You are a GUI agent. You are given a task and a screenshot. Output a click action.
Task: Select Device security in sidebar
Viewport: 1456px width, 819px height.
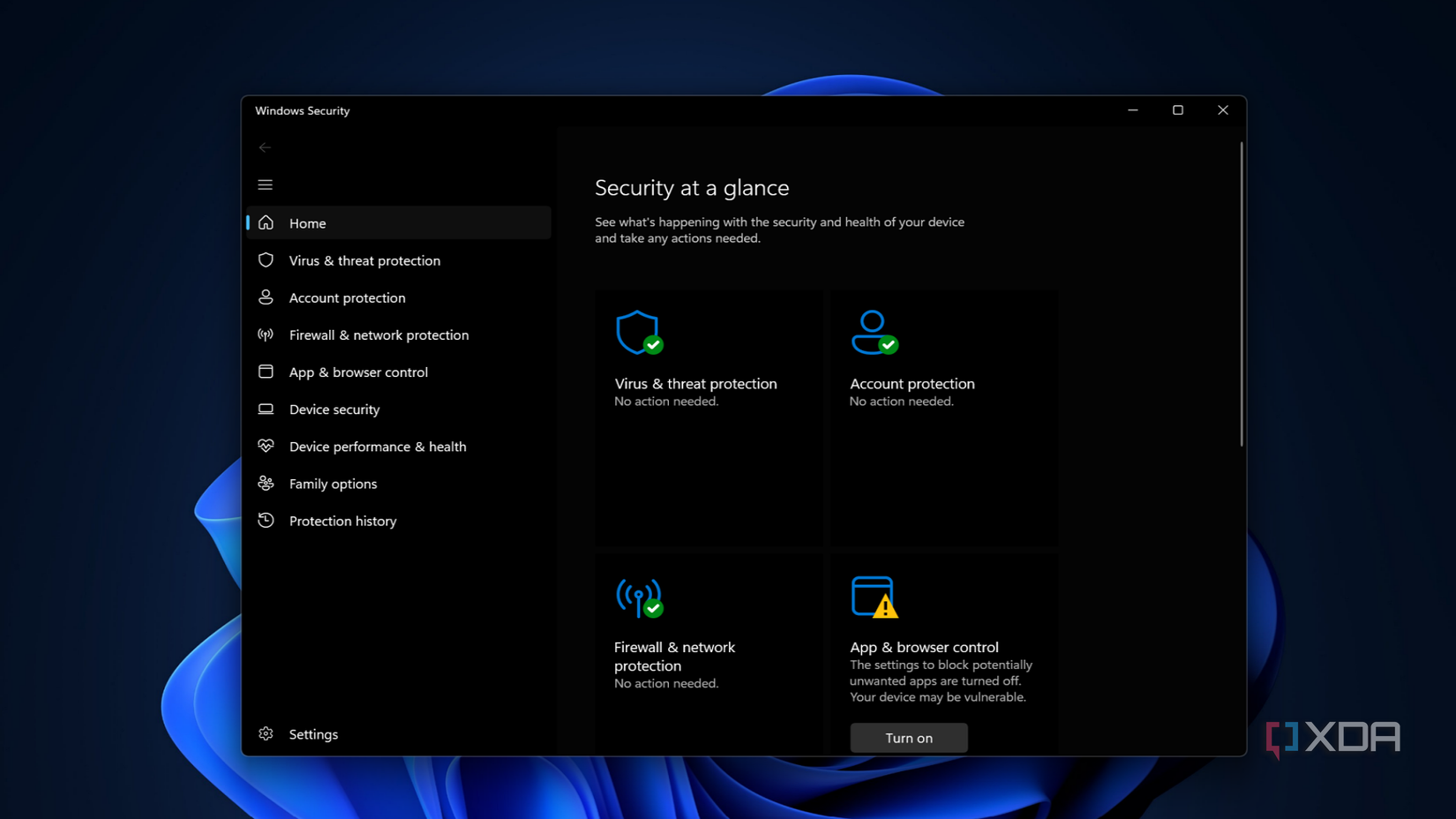pyautogui.click(x=399, y=409)
